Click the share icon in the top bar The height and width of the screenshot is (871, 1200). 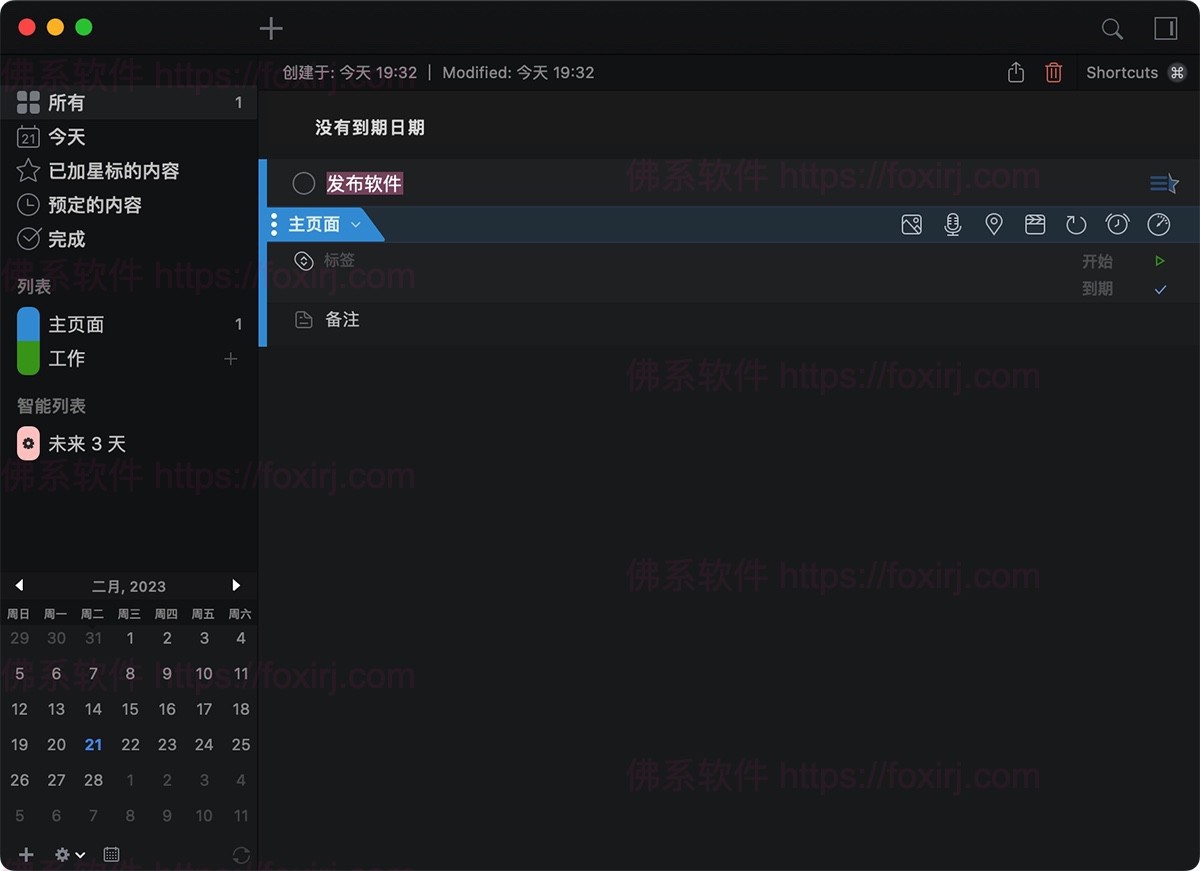(x=1015, y=72)
